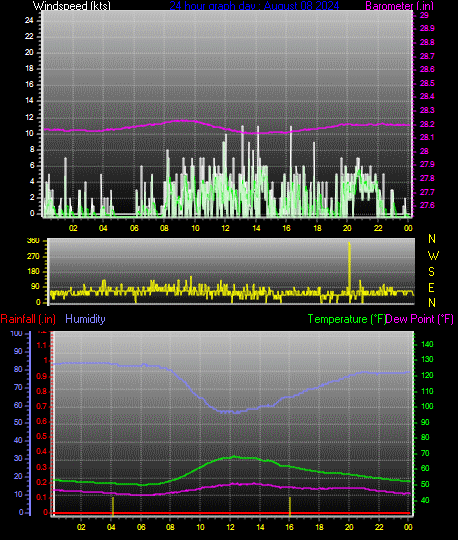The image size is (458, 540).
Task: Click the 27.6 barometer axis value
Action: (427, 206)
